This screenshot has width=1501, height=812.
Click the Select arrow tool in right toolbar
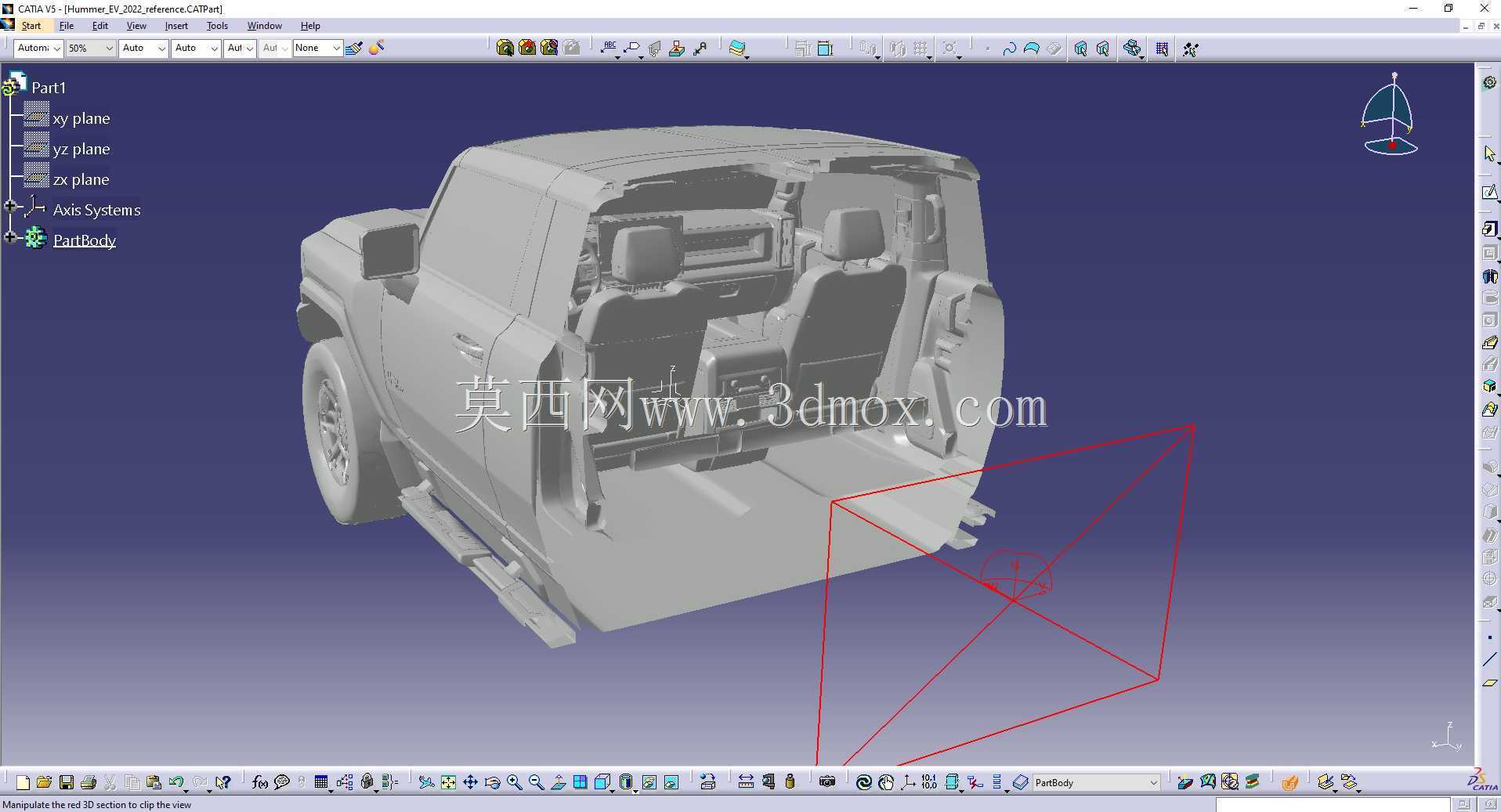(1489, 153)
